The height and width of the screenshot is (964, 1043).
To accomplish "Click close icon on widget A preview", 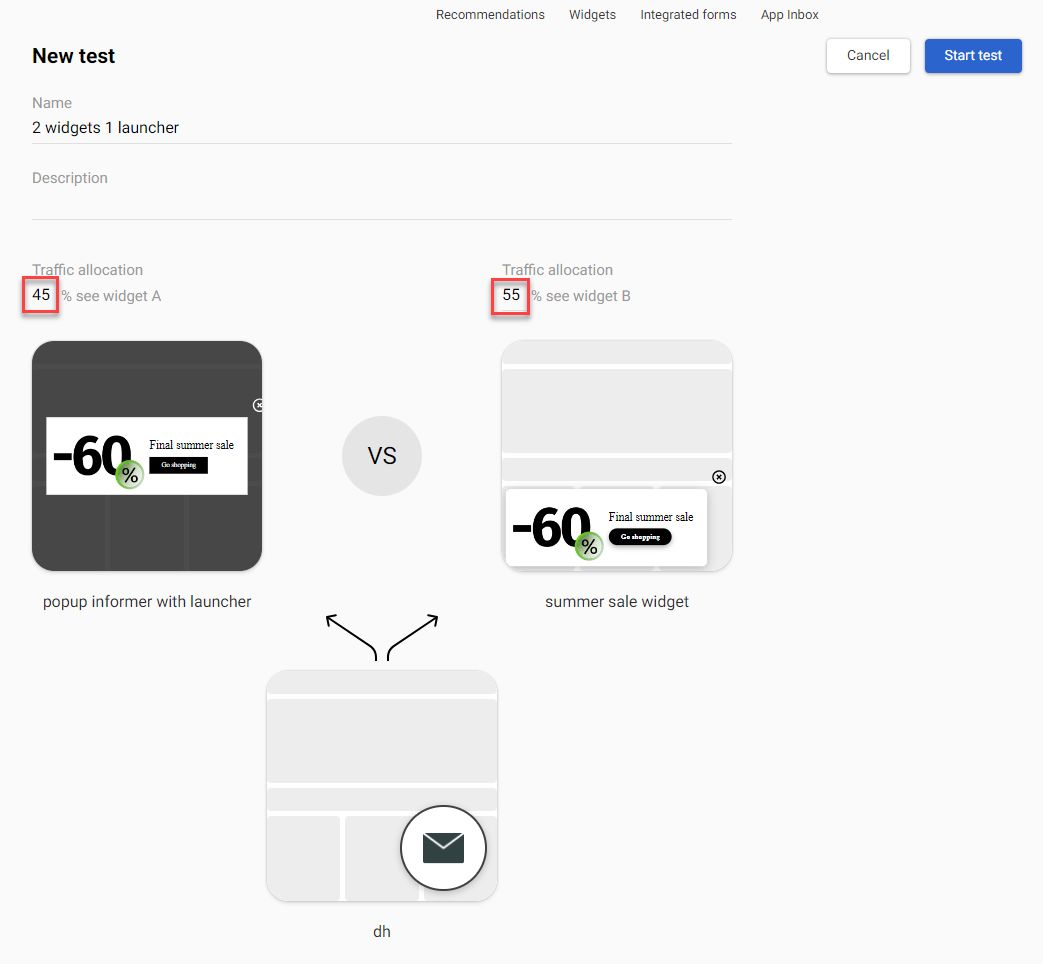I will tap(258, 404).
